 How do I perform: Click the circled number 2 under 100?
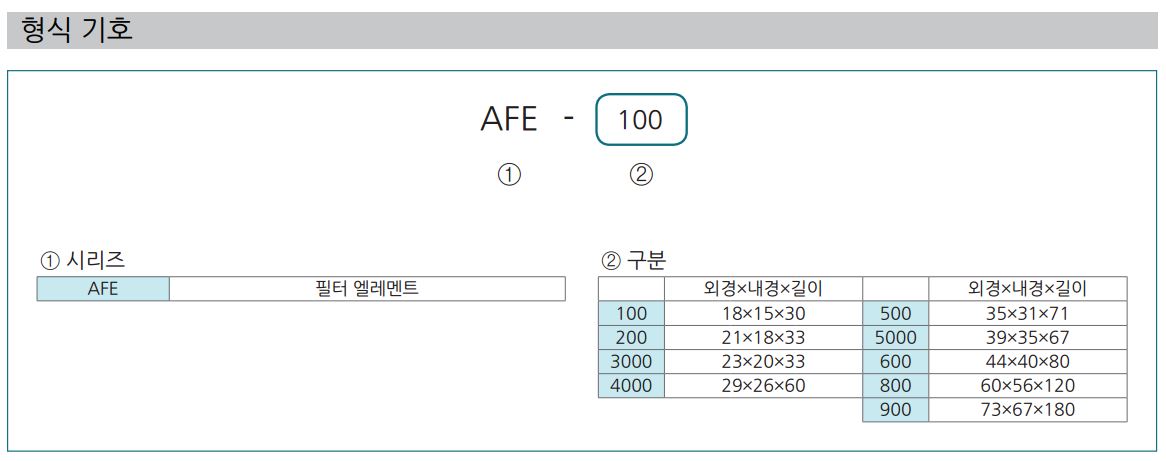point(641,175)
